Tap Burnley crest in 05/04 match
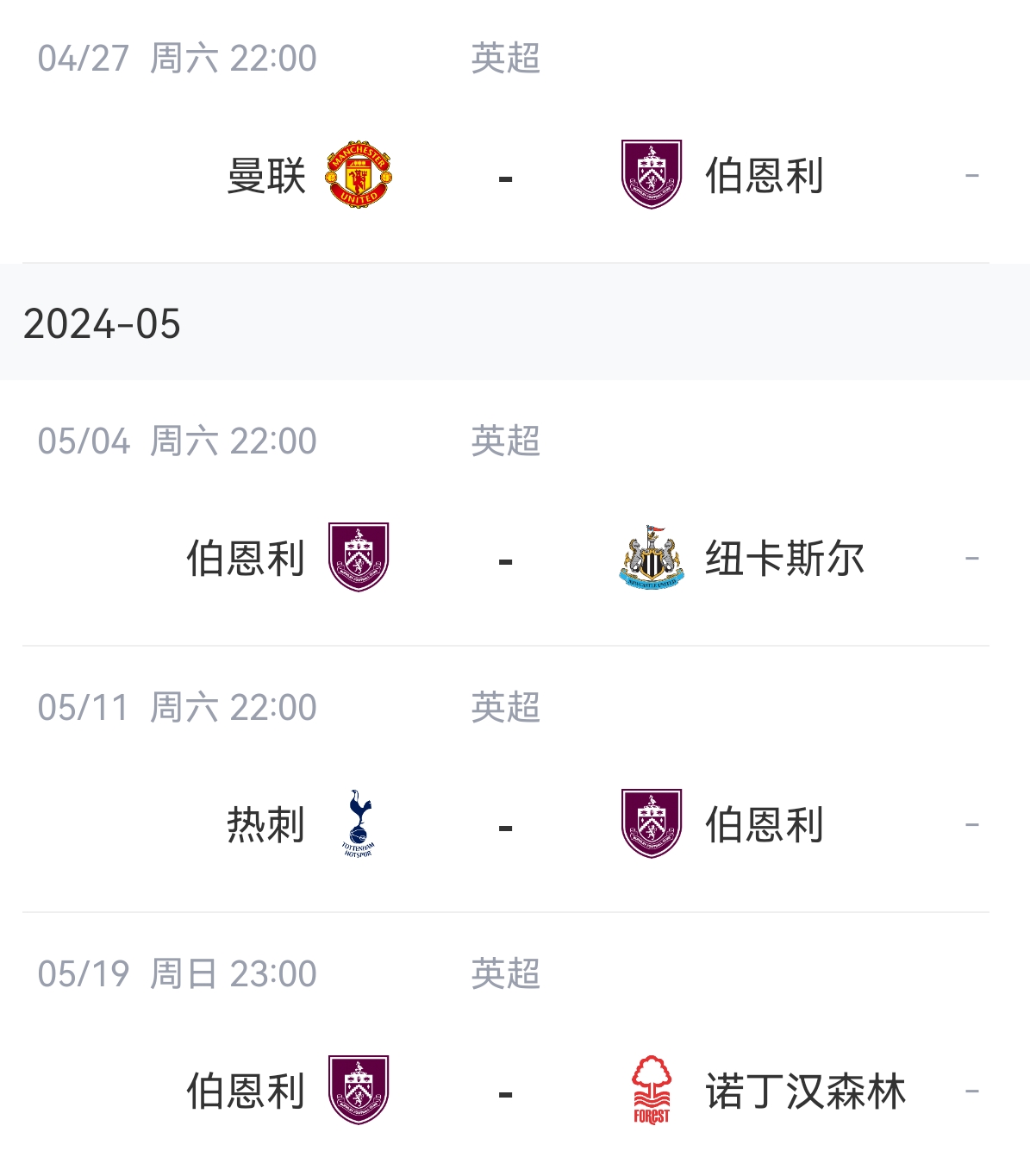 pyautogui.click(x=359, y=557)
